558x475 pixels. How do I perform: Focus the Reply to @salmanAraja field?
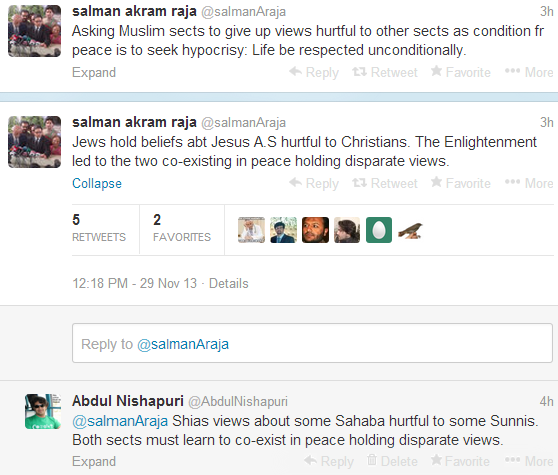pyautogui.click(x=312, y=343)
